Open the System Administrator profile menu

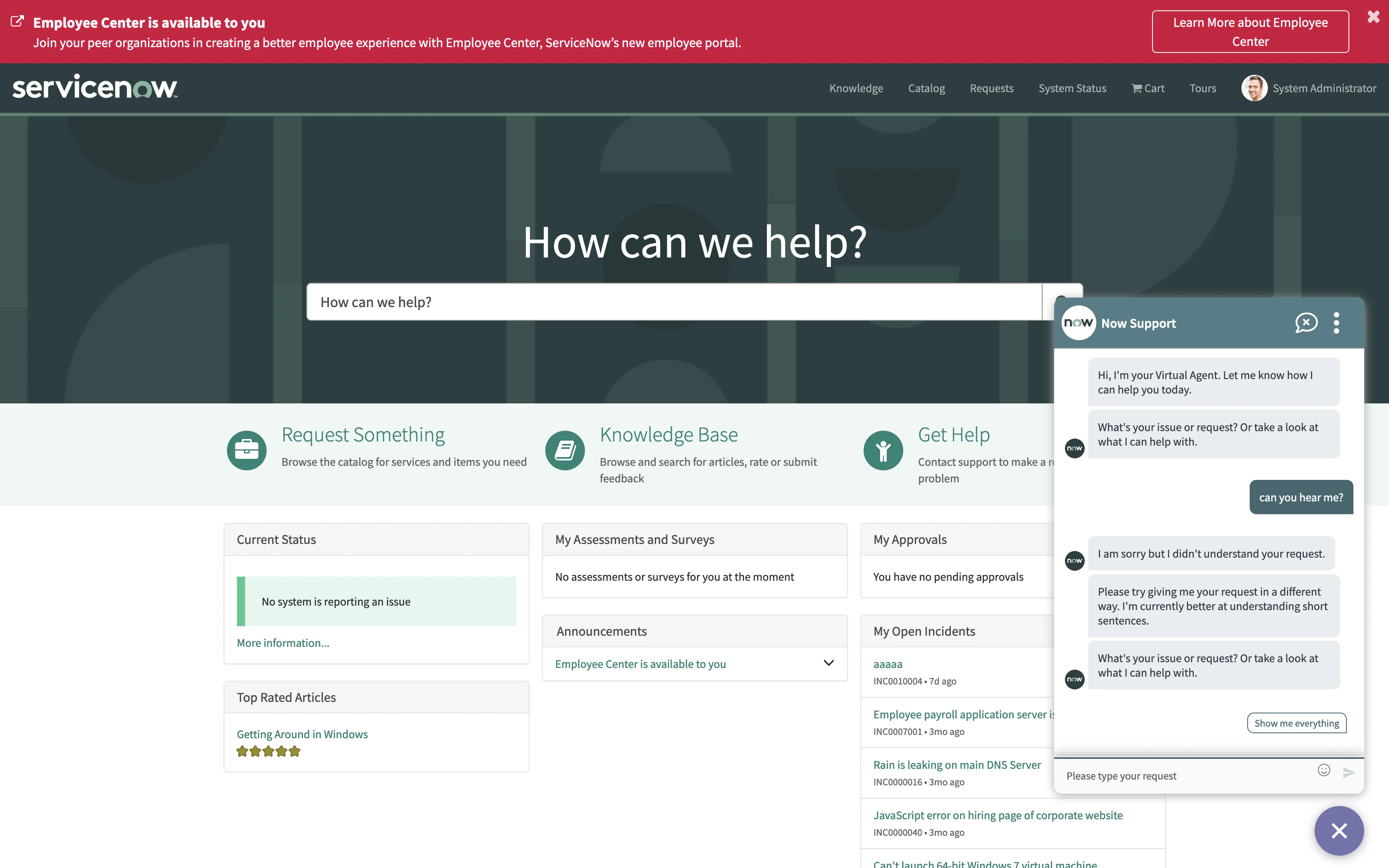(x=1324, y=88)
